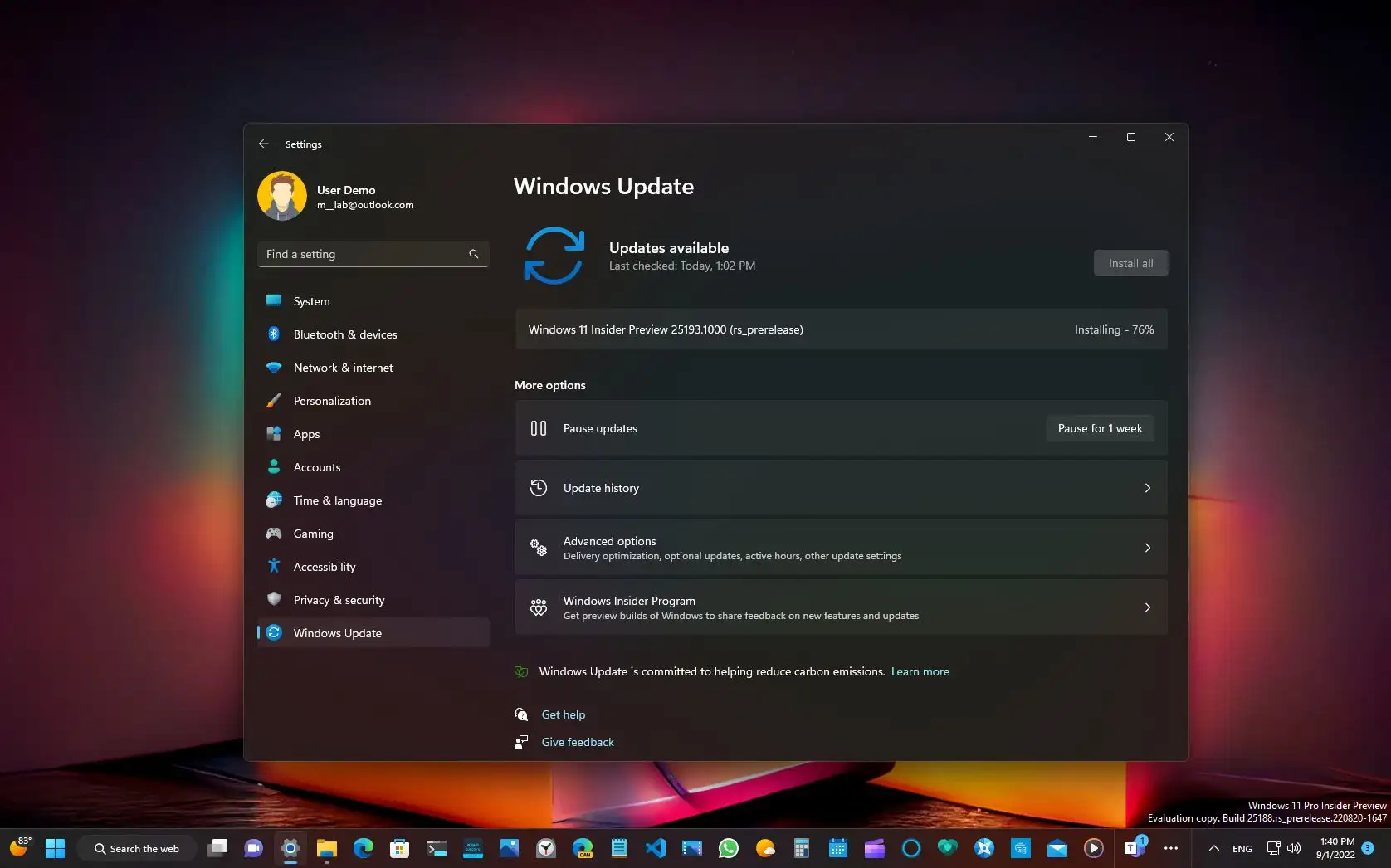
Task: Select Windows Update in sidebar
Action: tap(373, 633)
